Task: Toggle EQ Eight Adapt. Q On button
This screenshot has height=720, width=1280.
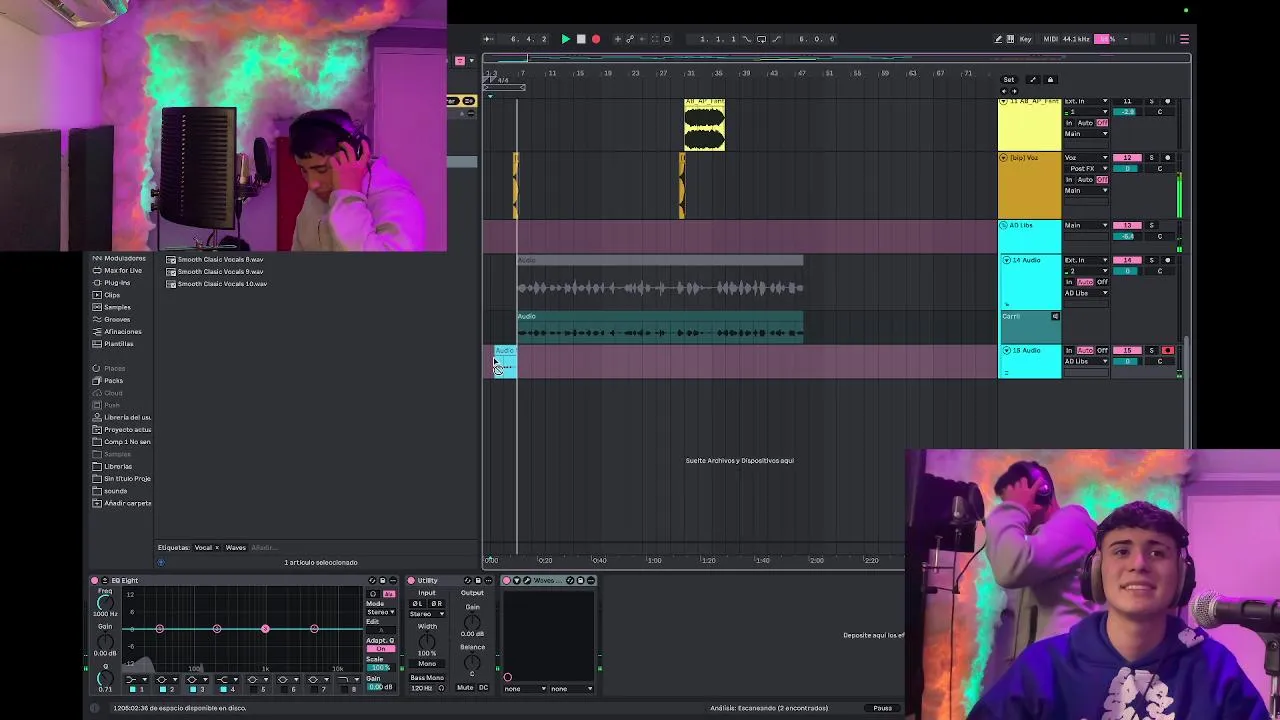Action: (x=380, y=649)
